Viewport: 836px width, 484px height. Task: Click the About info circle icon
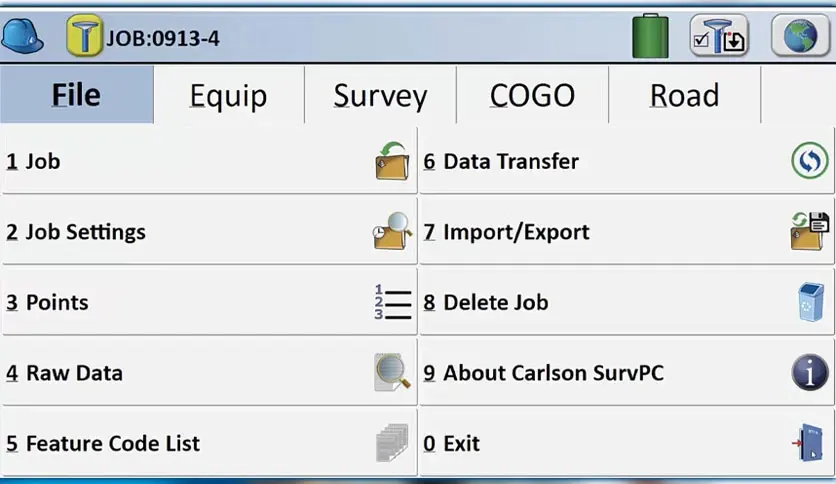[x=810, y=372]
